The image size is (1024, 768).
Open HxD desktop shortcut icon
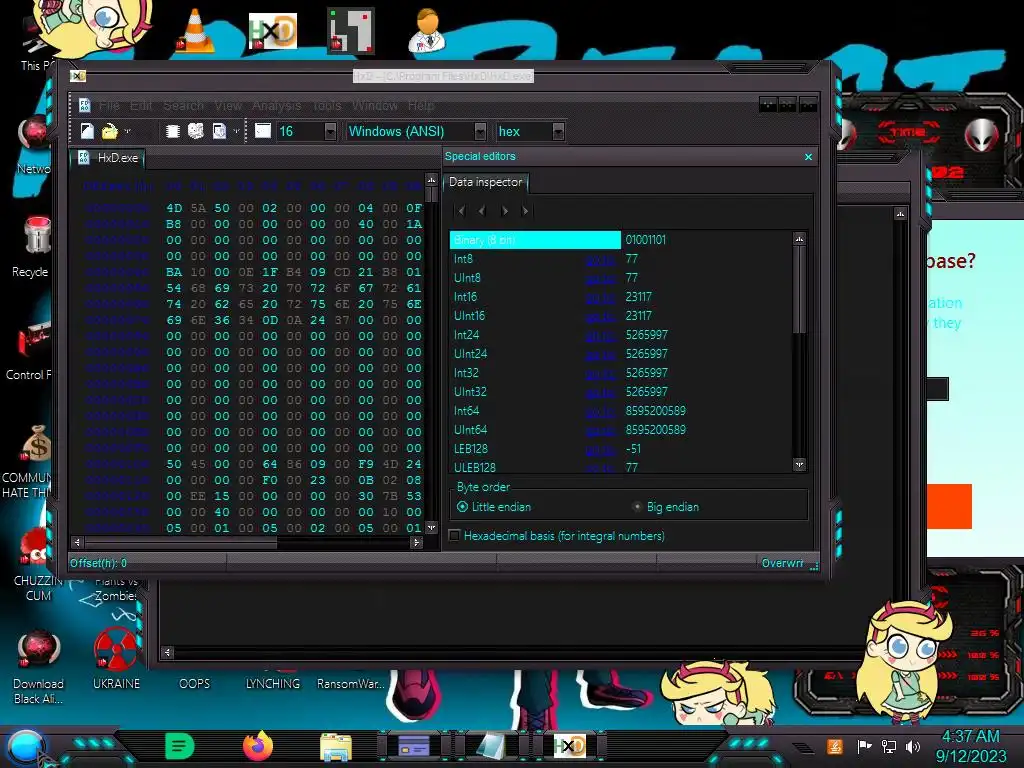tap(273, 30)
